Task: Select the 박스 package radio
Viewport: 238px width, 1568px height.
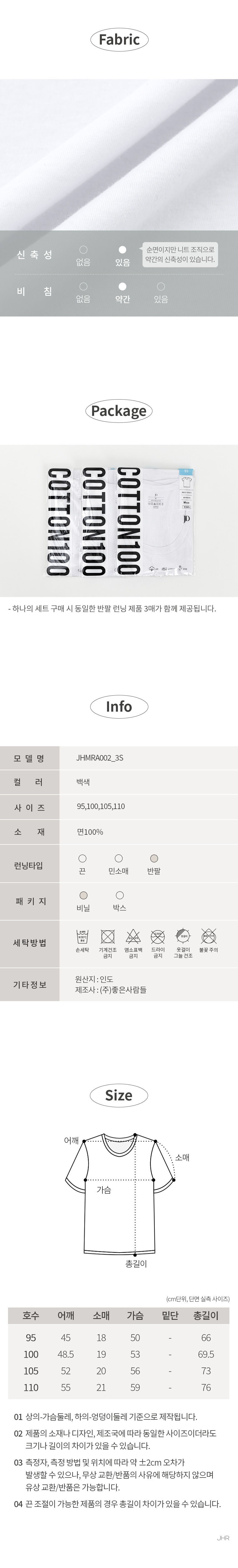Action: [119, 895]
